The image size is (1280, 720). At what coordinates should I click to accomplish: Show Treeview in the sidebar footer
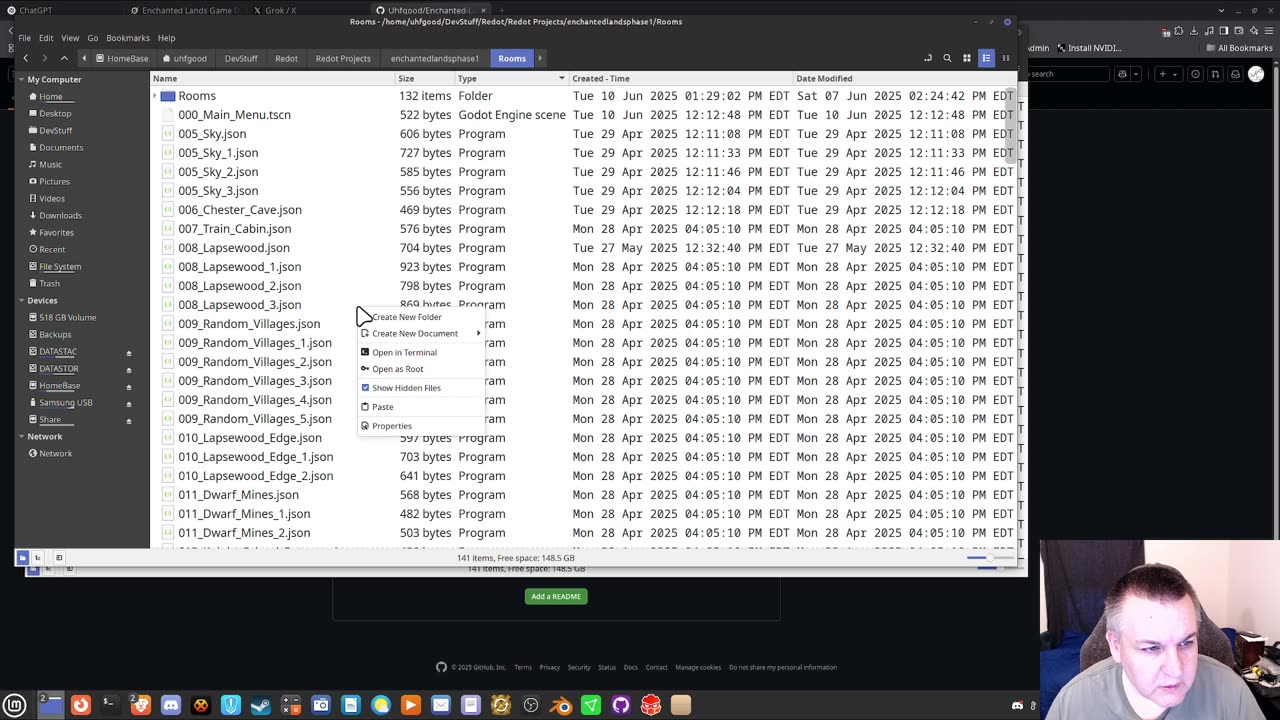point(38,557)
